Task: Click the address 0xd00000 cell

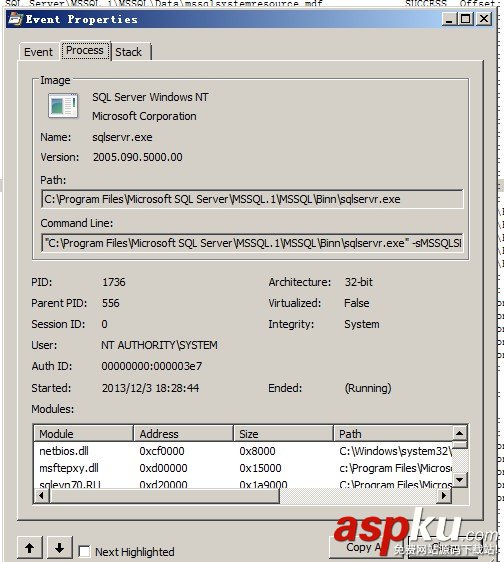Action: [x=163, y=468]
